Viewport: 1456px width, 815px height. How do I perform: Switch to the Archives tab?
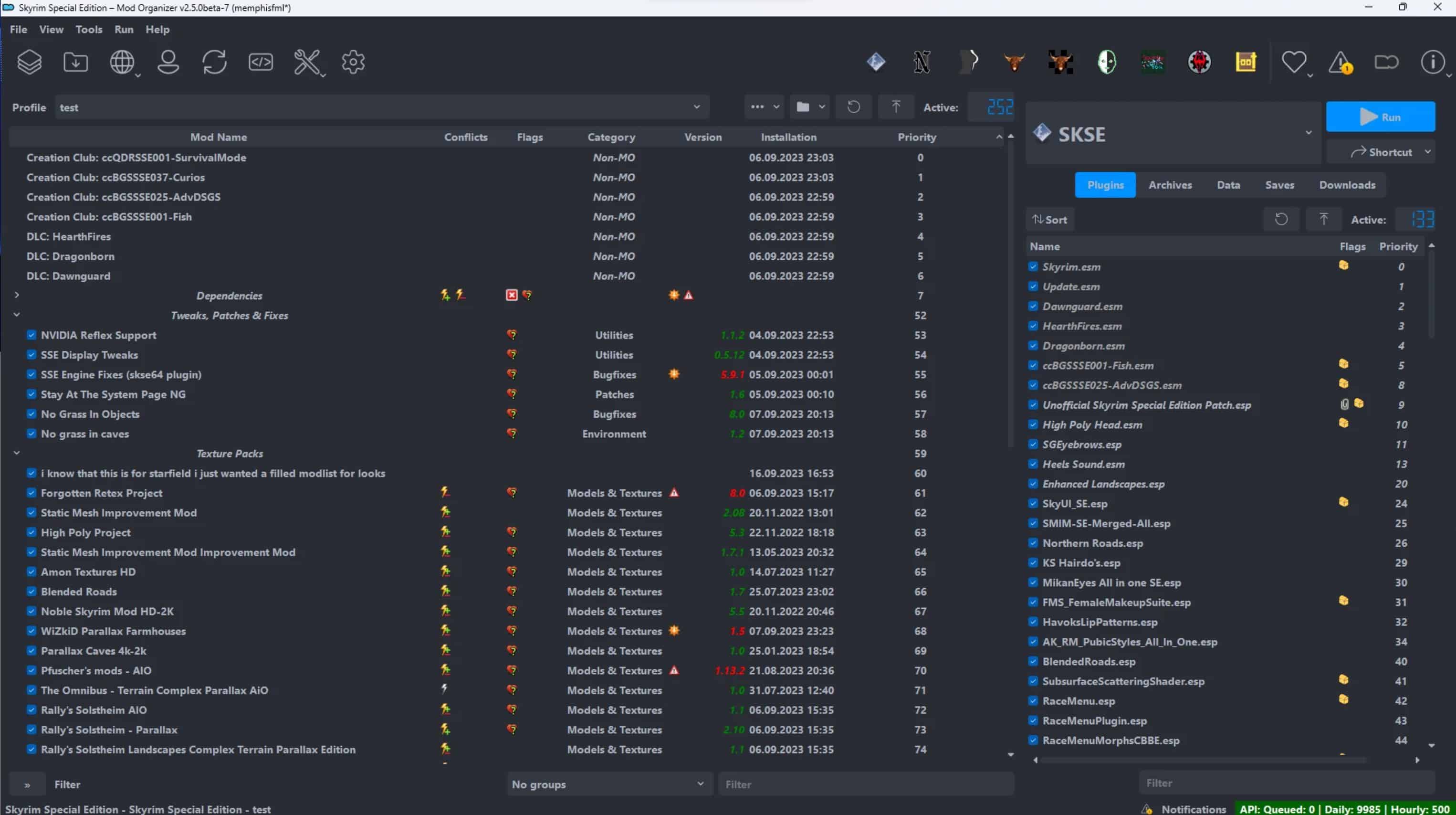click(x=1170, y=185)
